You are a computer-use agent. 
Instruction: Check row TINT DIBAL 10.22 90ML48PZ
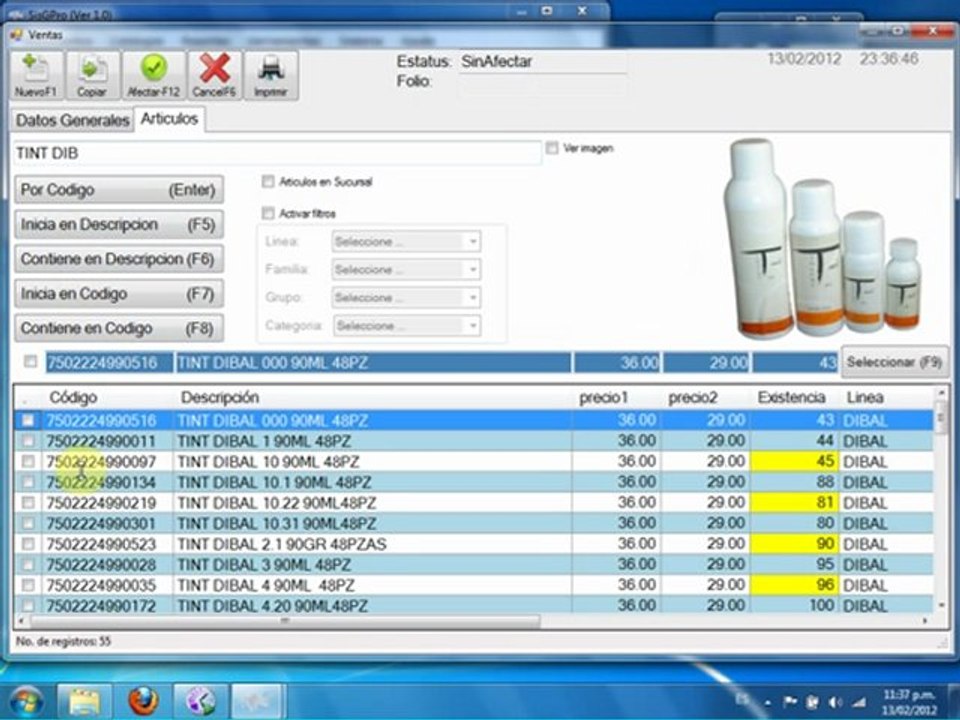point(28,503)
